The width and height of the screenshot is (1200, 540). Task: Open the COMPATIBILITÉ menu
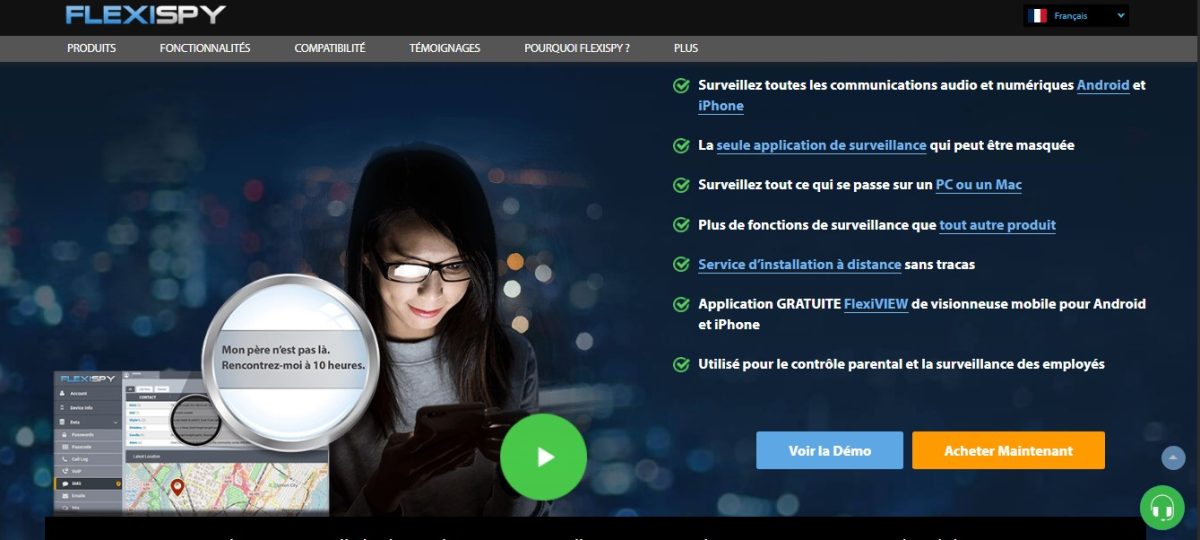point(330,48)
